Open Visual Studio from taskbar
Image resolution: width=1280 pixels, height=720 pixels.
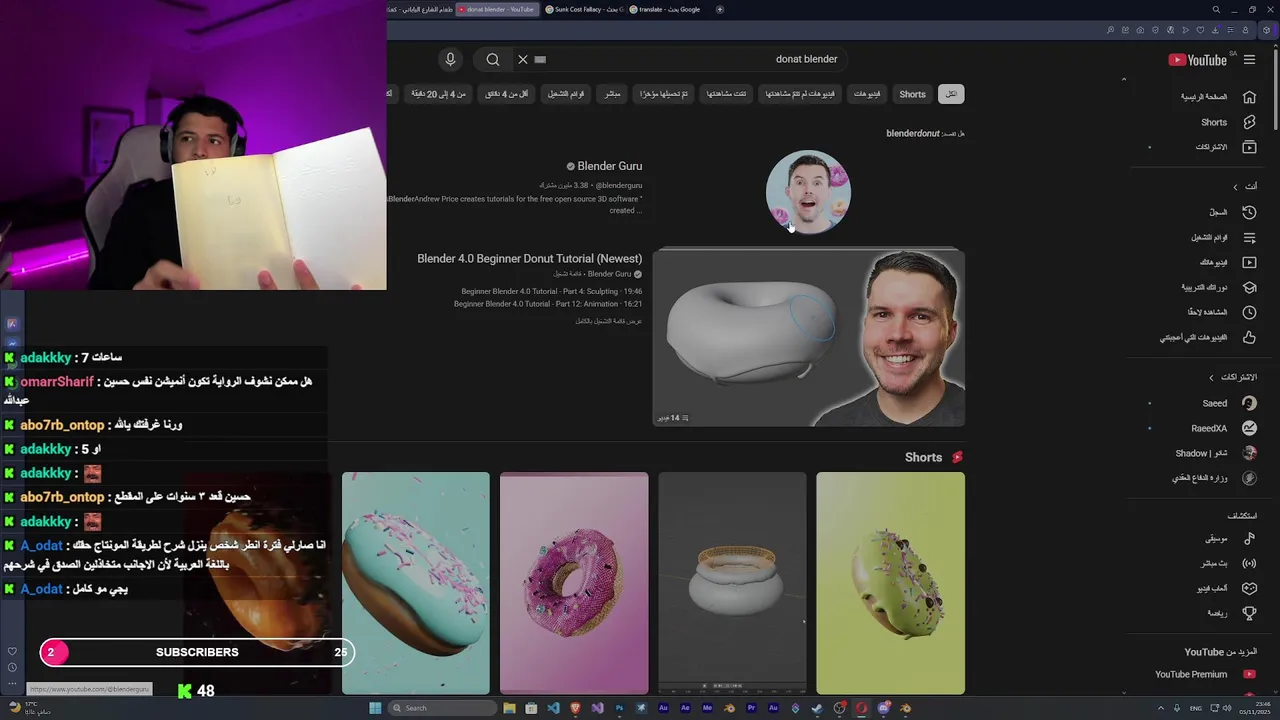tap(597, 708)
